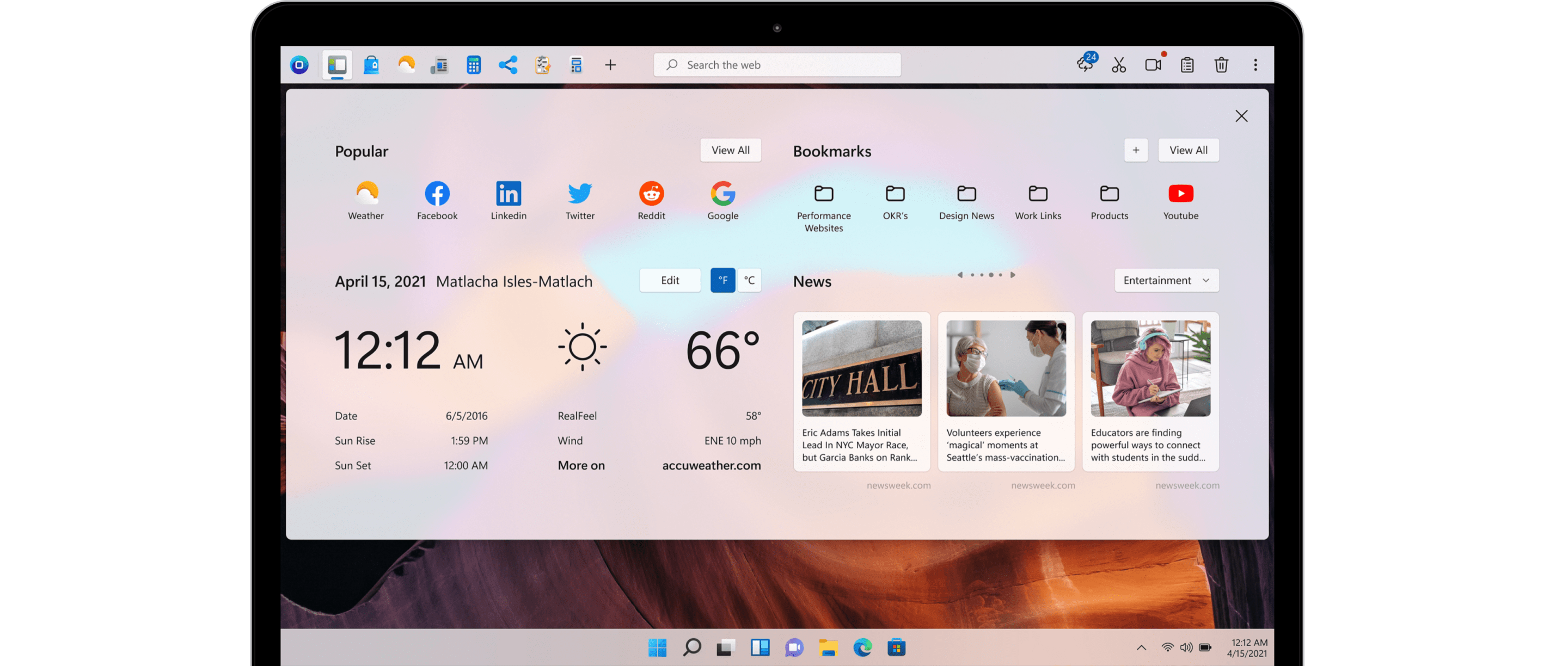Open the shopping widget in the toolbar
The height and width of the screenshot is (666, 1568).
[372, 64]
